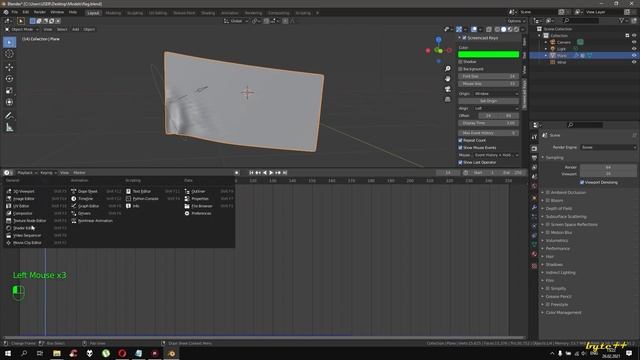Click the viewport pan hand icon
This screenshot has height=360, width=640.
point(448,79)
